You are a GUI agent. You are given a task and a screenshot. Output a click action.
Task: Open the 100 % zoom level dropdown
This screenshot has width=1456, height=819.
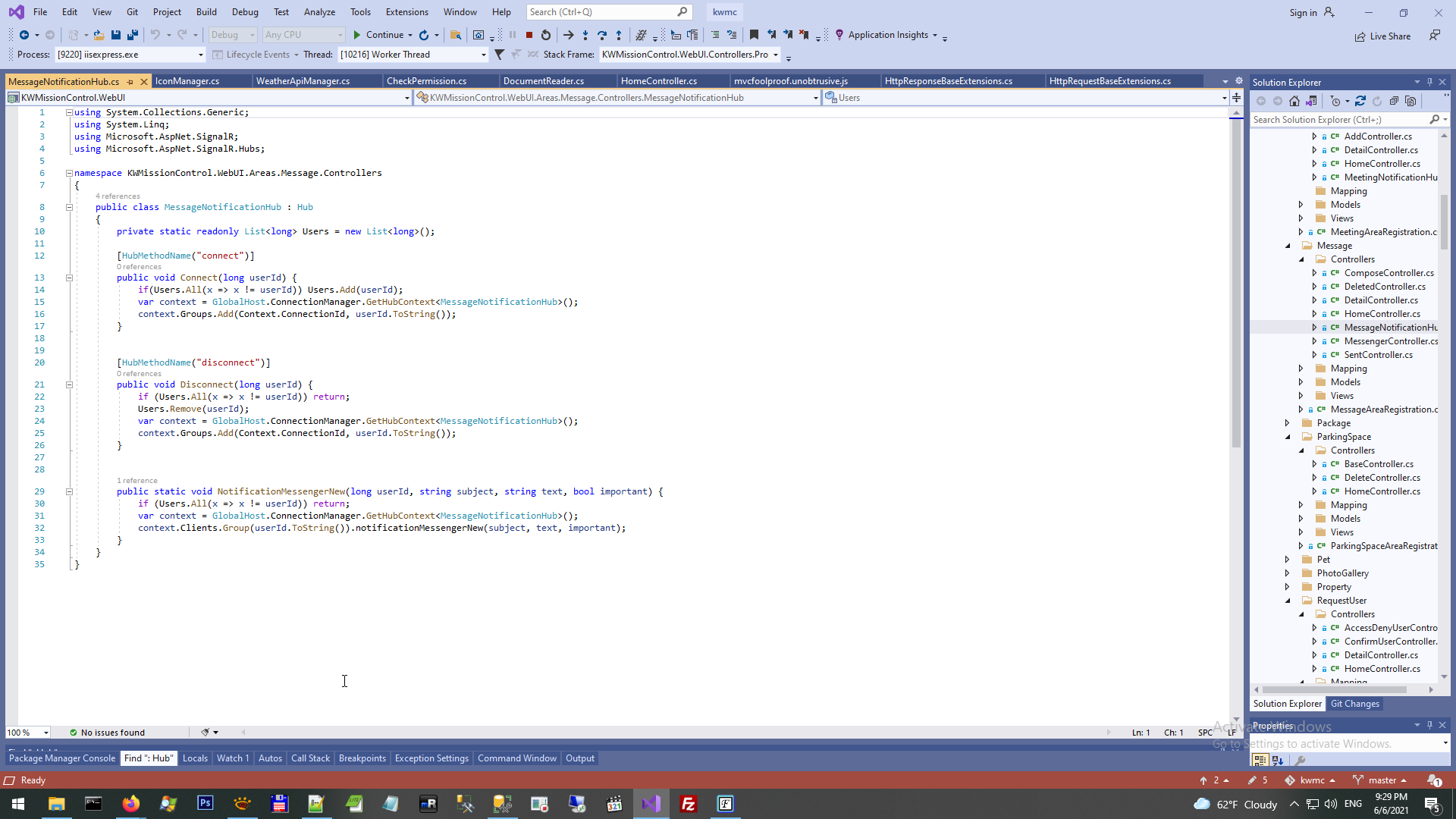(46, 733)
